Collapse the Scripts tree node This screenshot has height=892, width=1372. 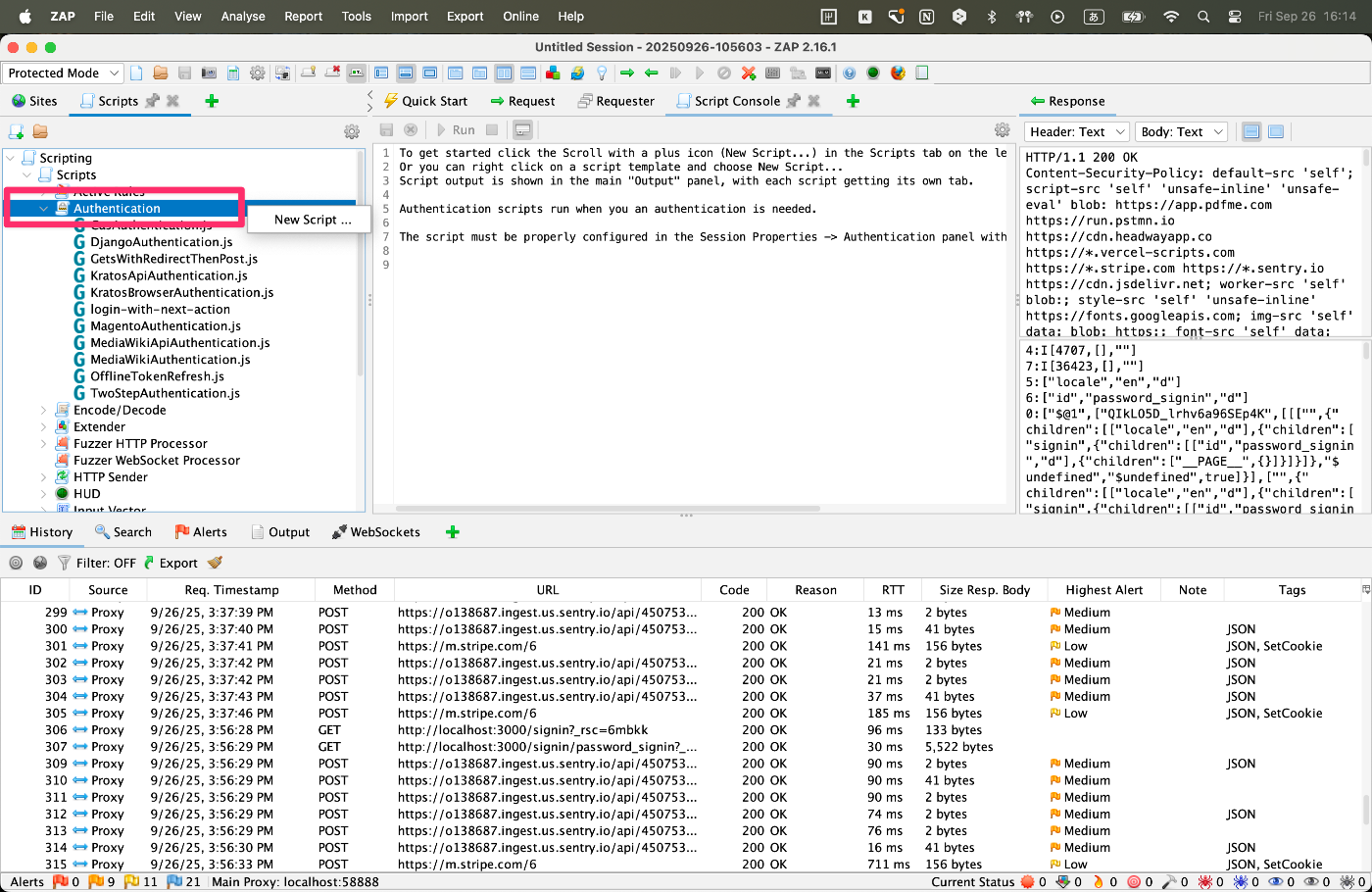tap(27, 174)
